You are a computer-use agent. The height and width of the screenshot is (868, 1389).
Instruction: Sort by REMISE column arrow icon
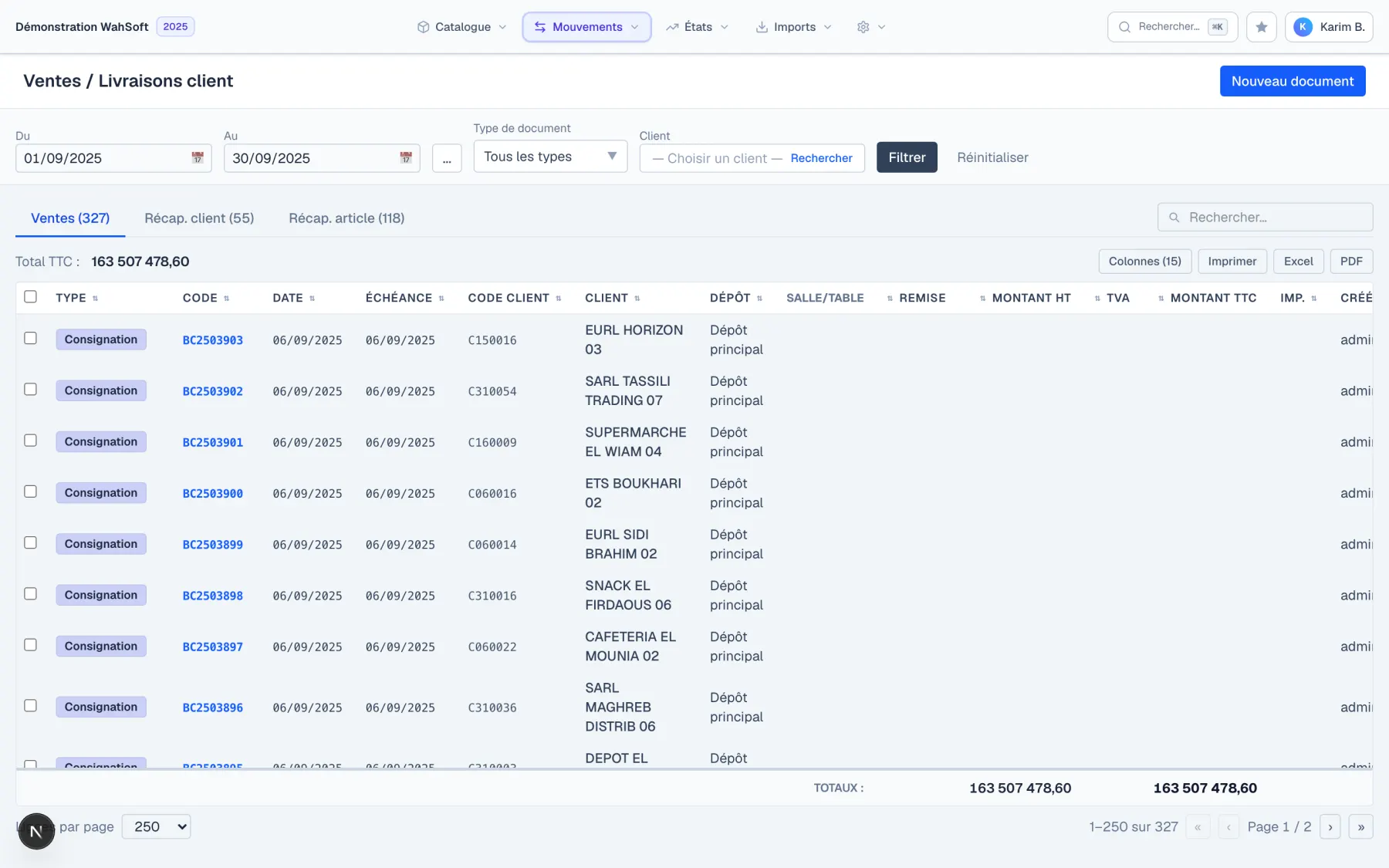click(x=890, y=299)
